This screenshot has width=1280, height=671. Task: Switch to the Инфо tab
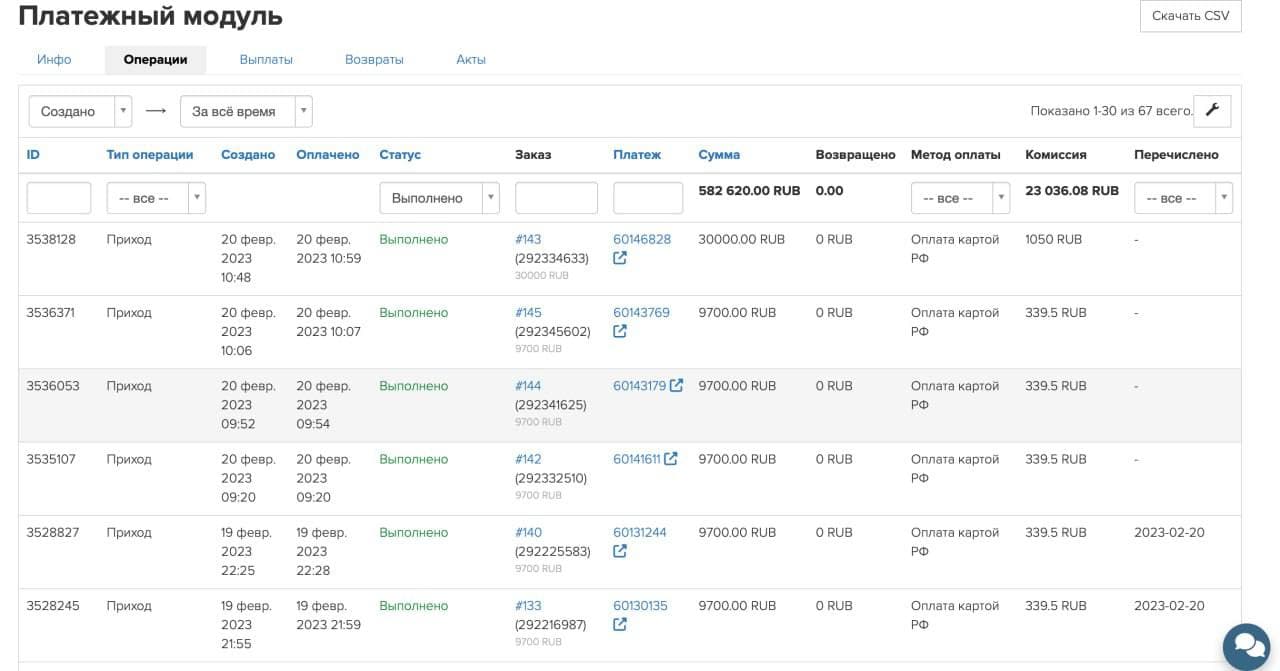(x=54, y=59)
